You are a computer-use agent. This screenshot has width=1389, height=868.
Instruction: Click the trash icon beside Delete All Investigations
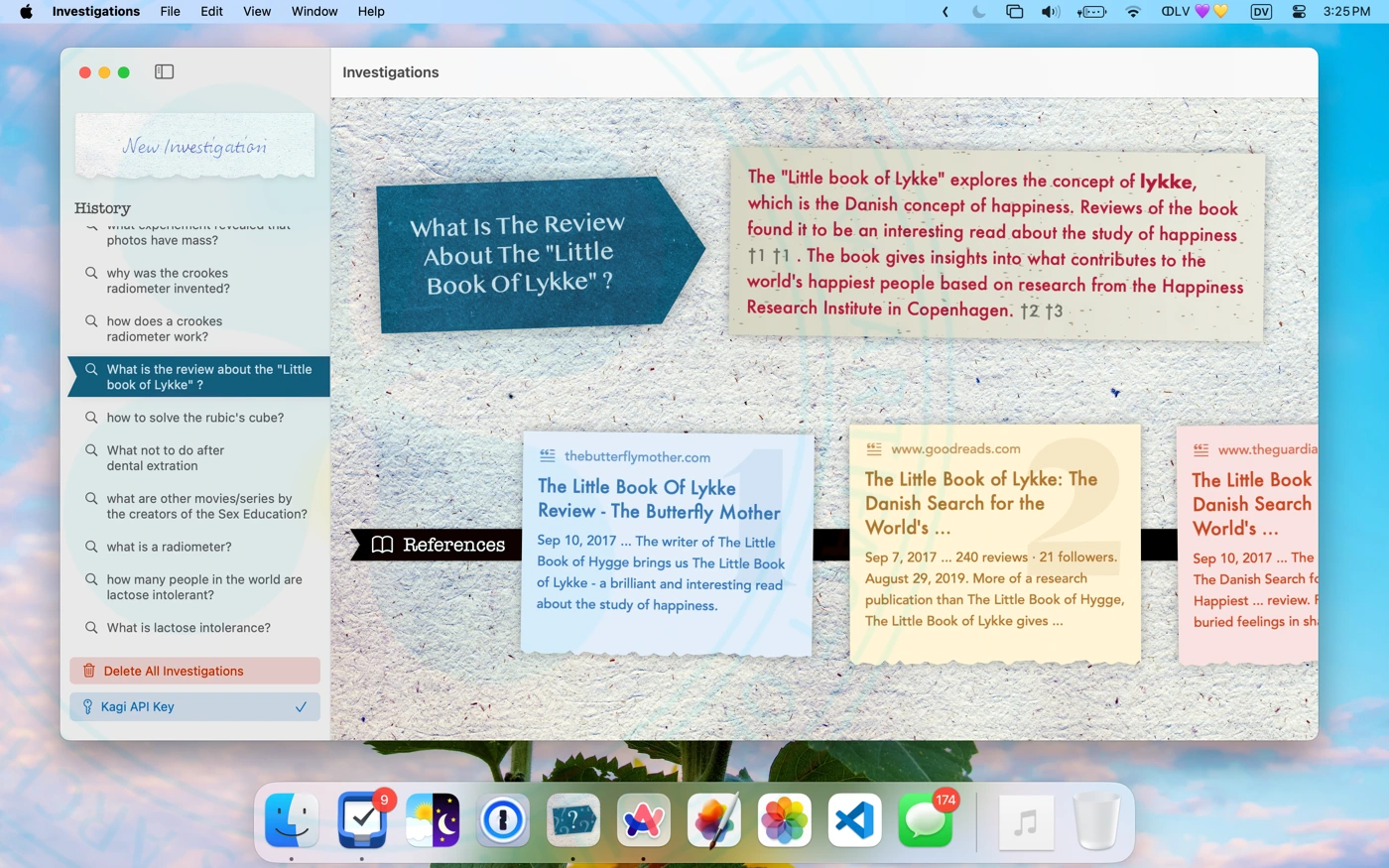[89, 671]
